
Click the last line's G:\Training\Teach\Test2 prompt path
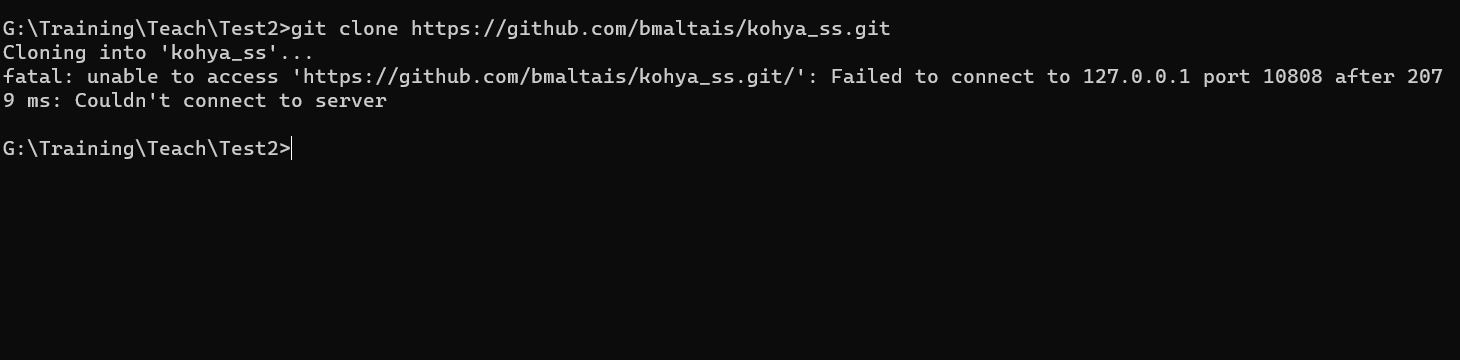(x=141, y=148)
